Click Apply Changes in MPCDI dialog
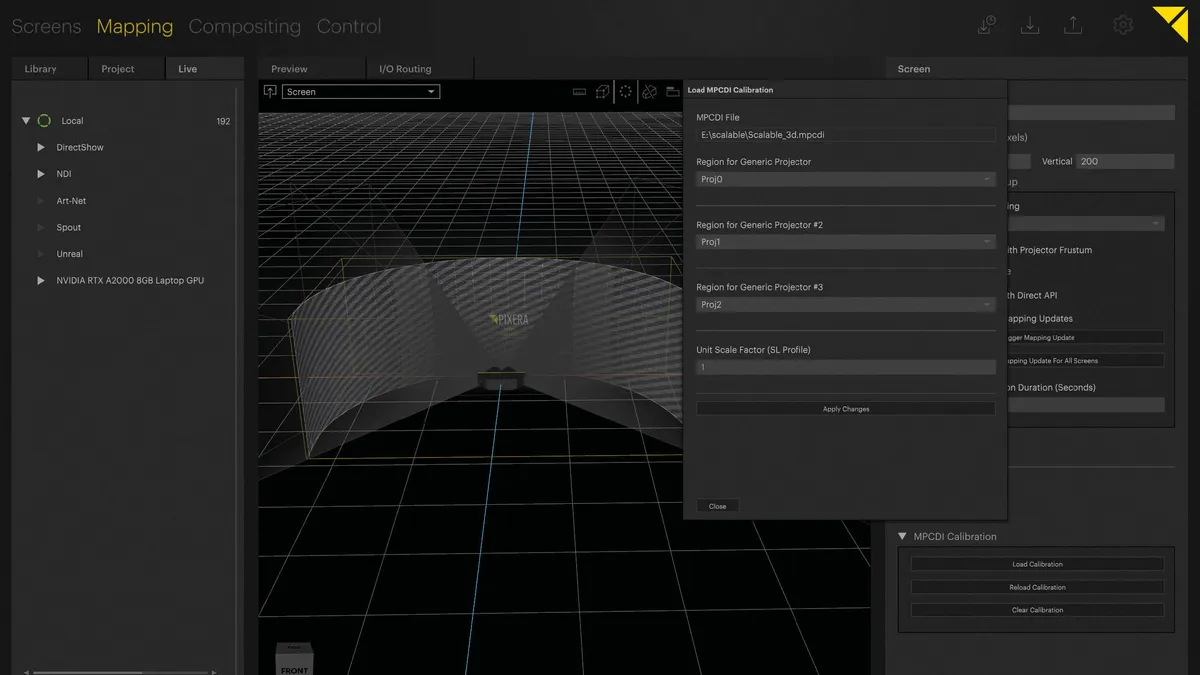1200x675 pixels. pyautogui.click(x=846, y=409)
